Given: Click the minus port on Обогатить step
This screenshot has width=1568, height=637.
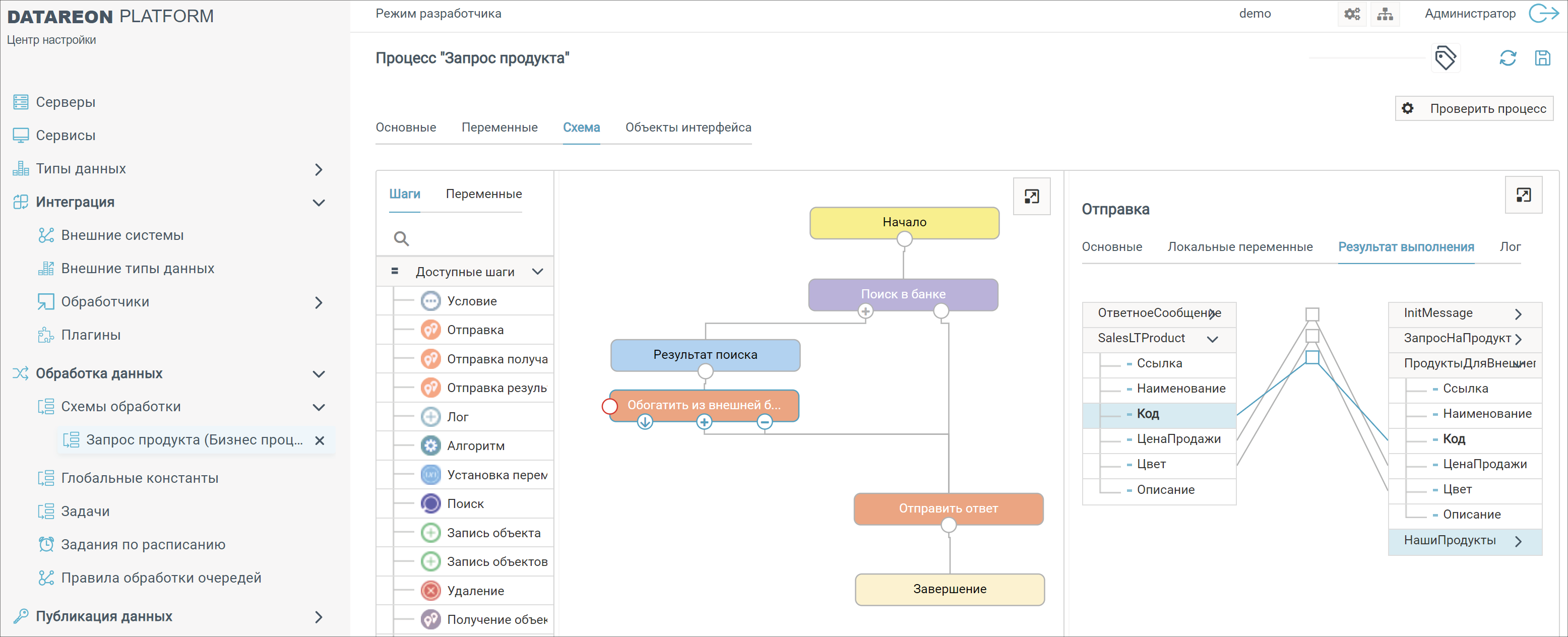Looking at the screenshot, I should tap(765, 422).
